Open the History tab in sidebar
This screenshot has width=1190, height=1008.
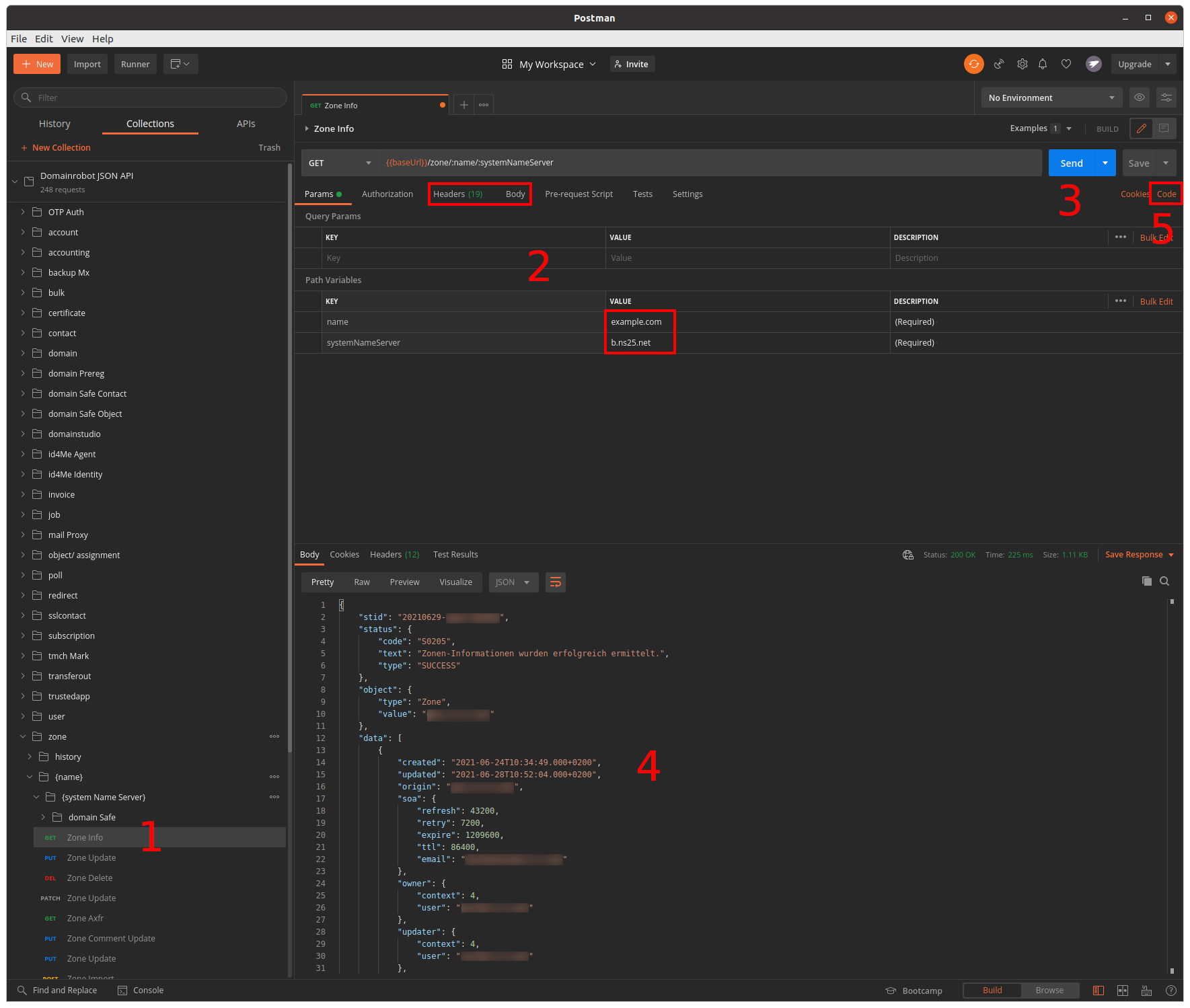(54, 124)
